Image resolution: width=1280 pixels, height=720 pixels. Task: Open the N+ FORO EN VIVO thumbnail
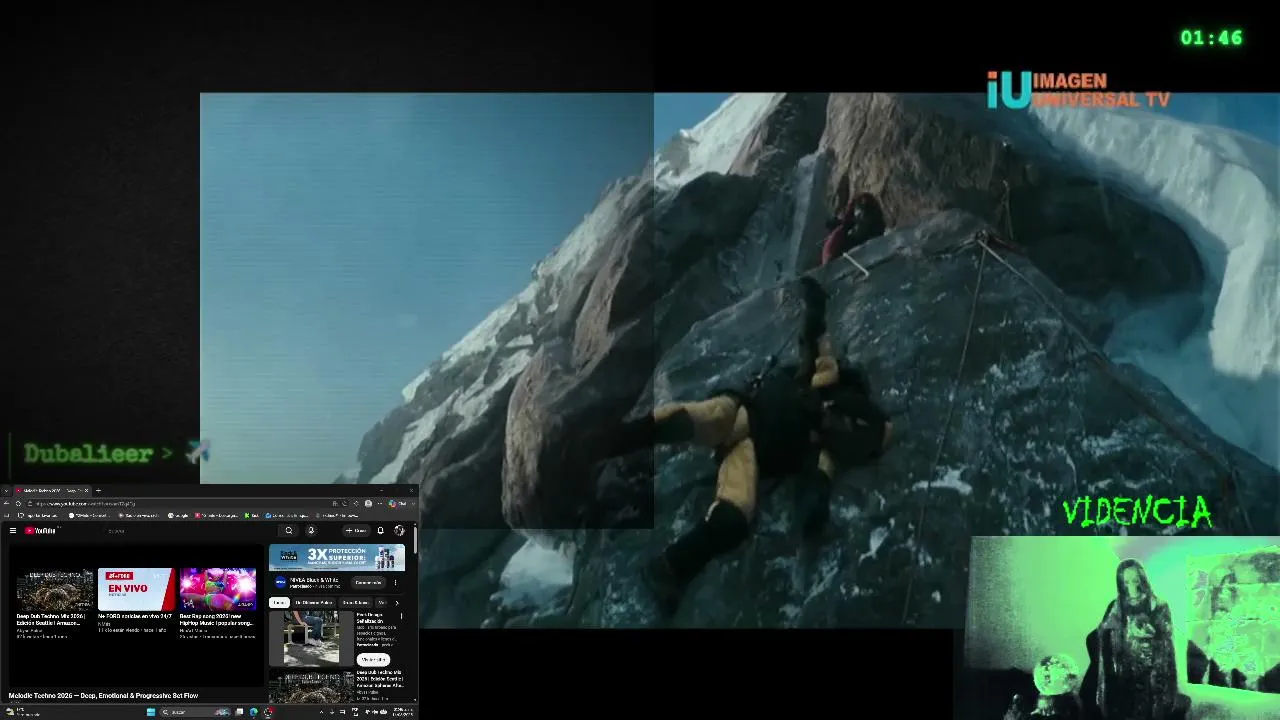coord(137,589)
